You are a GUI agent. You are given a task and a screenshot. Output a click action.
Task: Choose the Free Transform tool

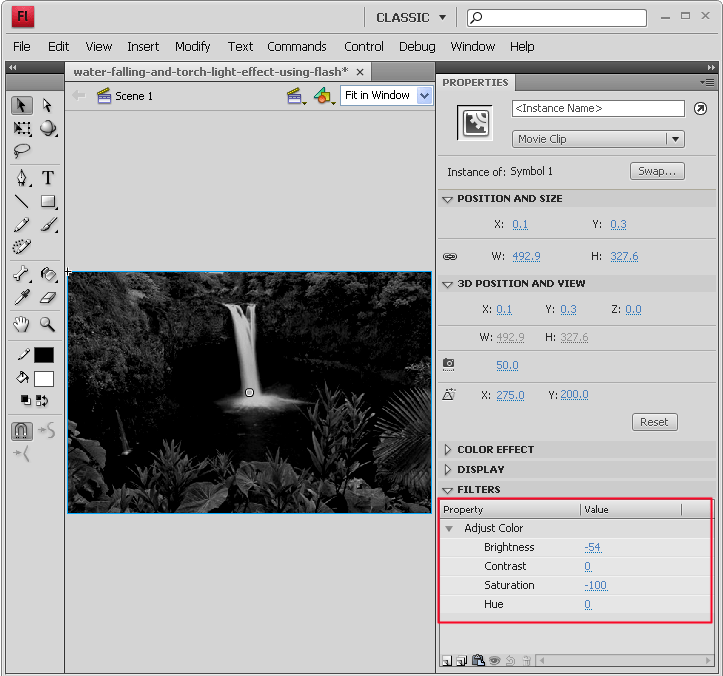22,128
